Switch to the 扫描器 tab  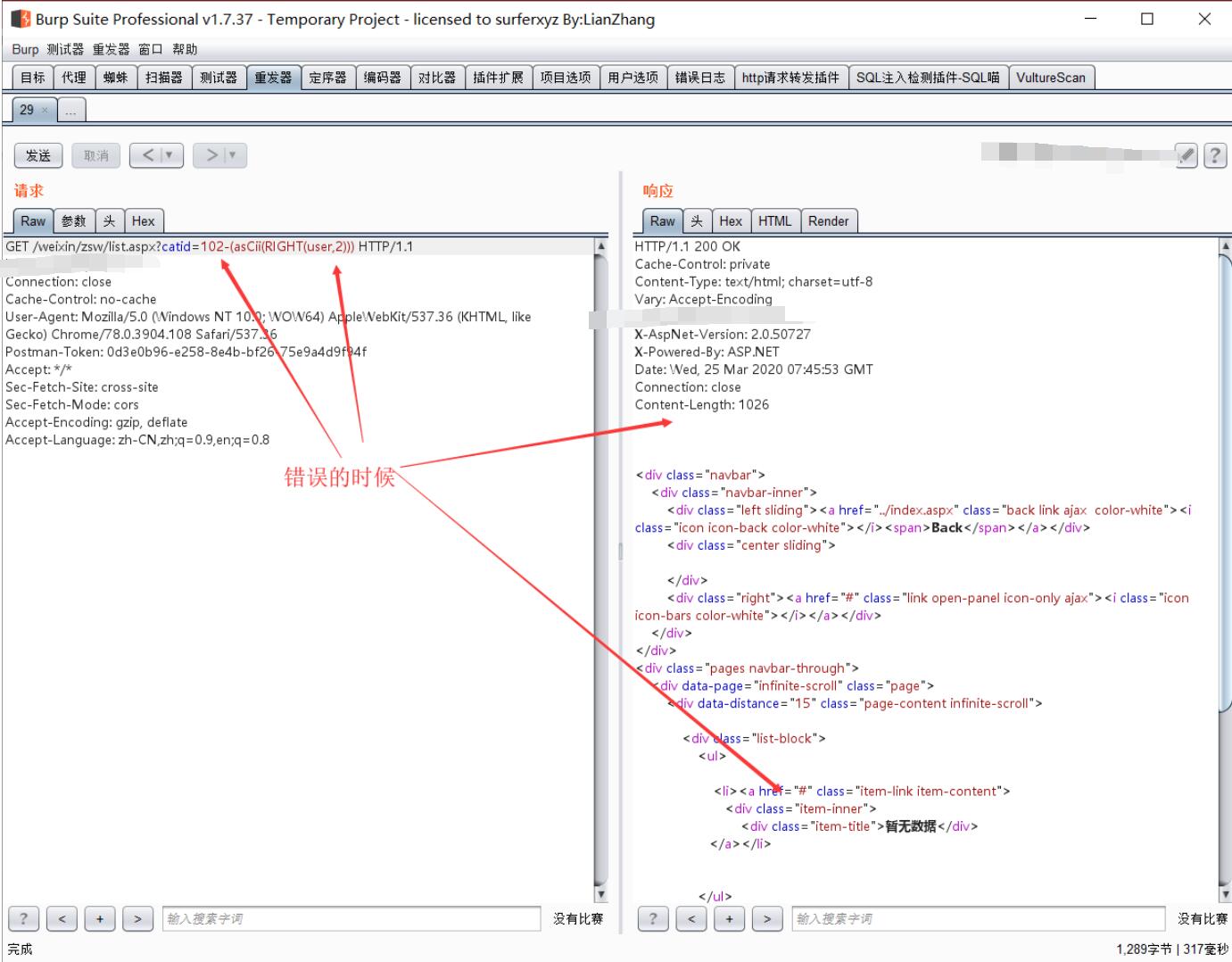[x=164, y=78]
